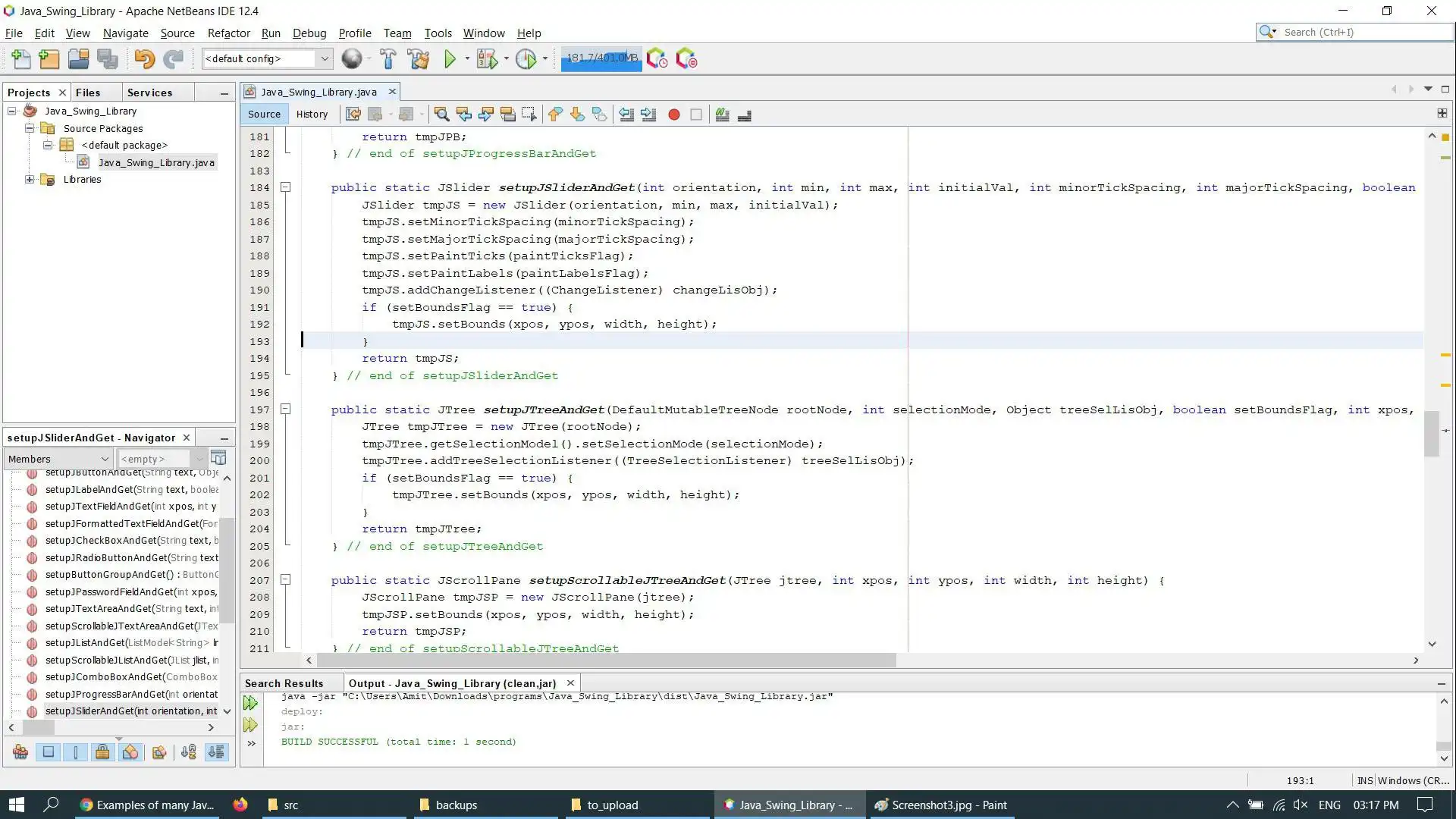
Task: Toggle Show Fields filter in Navigator
Action: 48,752
